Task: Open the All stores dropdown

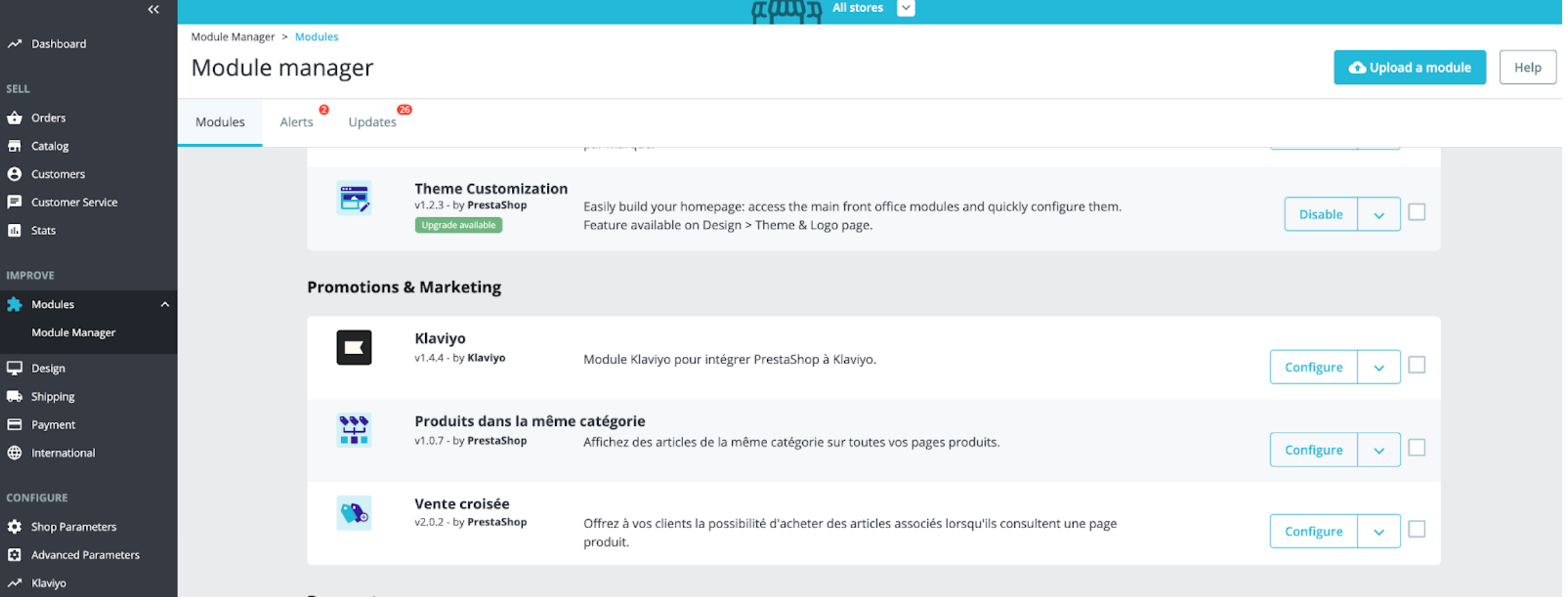Action: click(906, 8)
